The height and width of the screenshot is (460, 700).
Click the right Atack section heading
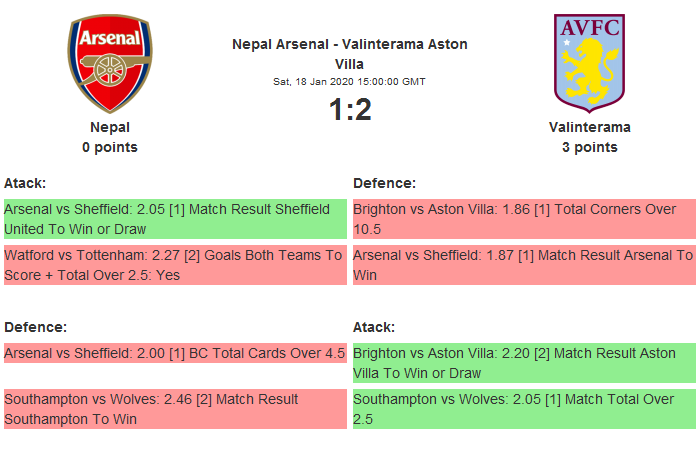(x=374, y=327)
